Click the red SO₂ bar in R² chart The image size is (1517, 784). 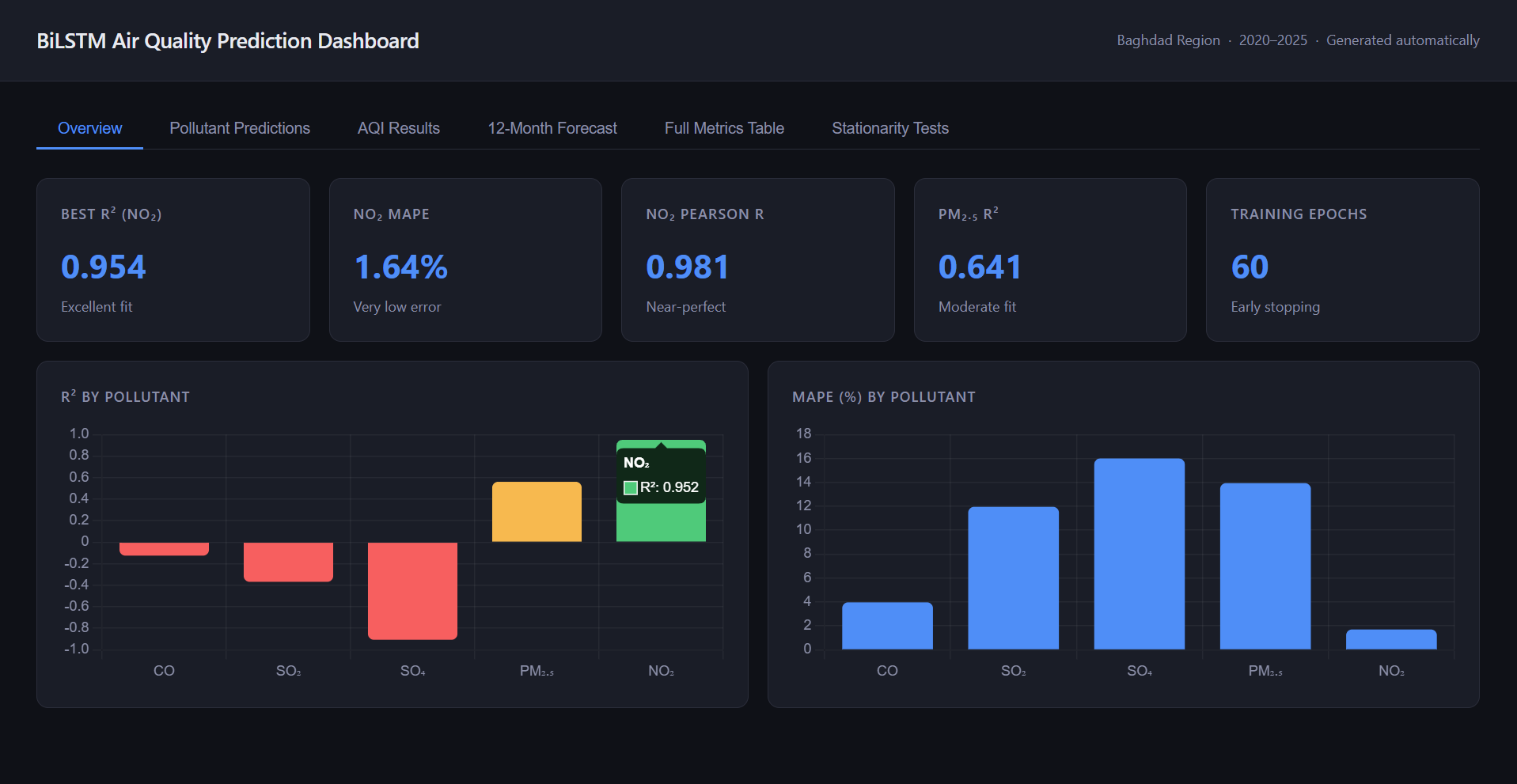[x=288, y=562]
